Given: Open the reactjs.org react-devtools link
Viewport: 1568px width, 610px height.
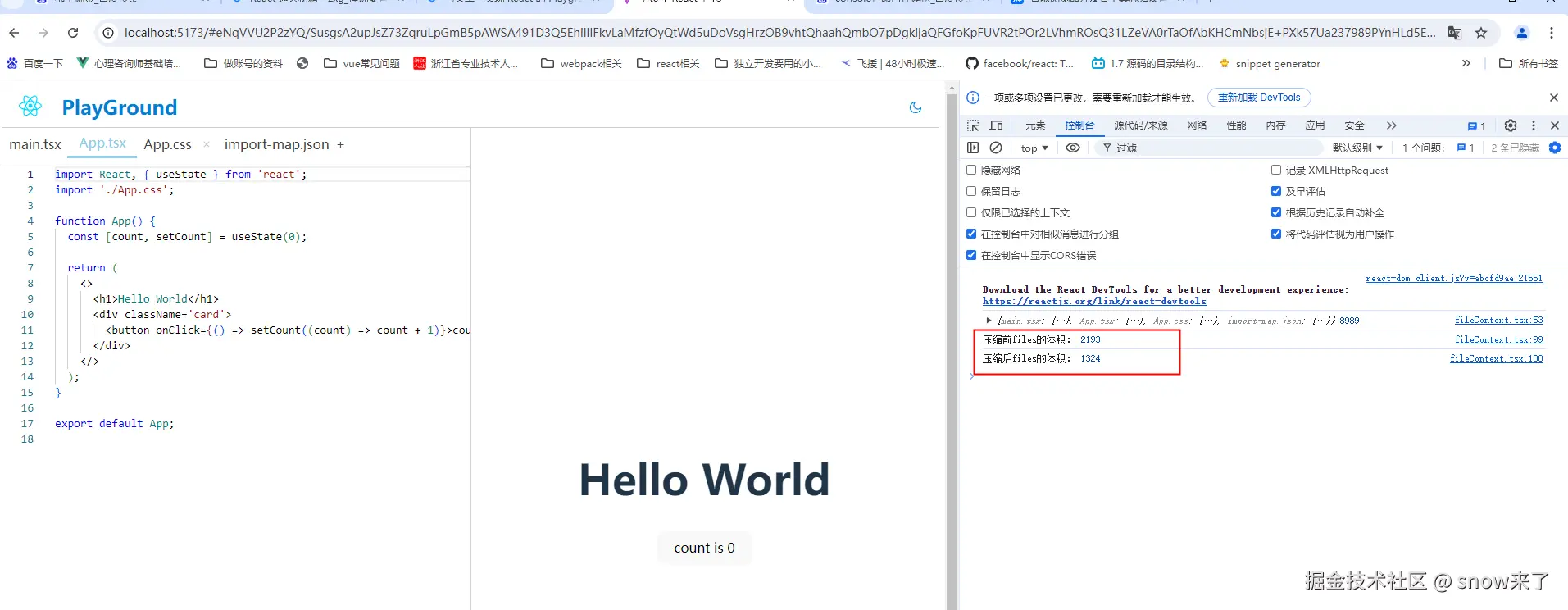Looking at the screenshot, I should [x=1094, y=301].
